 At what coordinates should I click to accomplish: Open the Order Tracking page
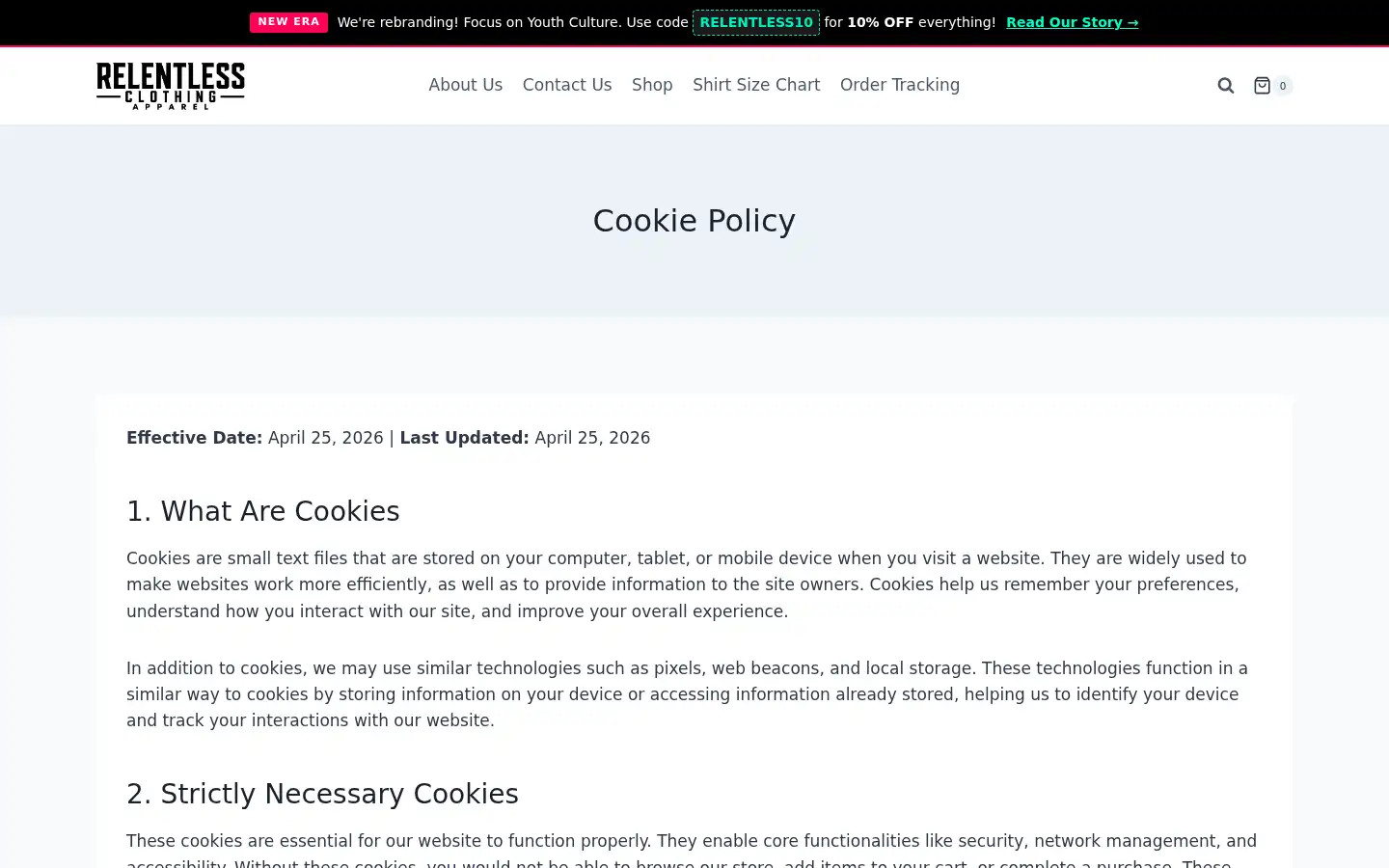(900, 85)
